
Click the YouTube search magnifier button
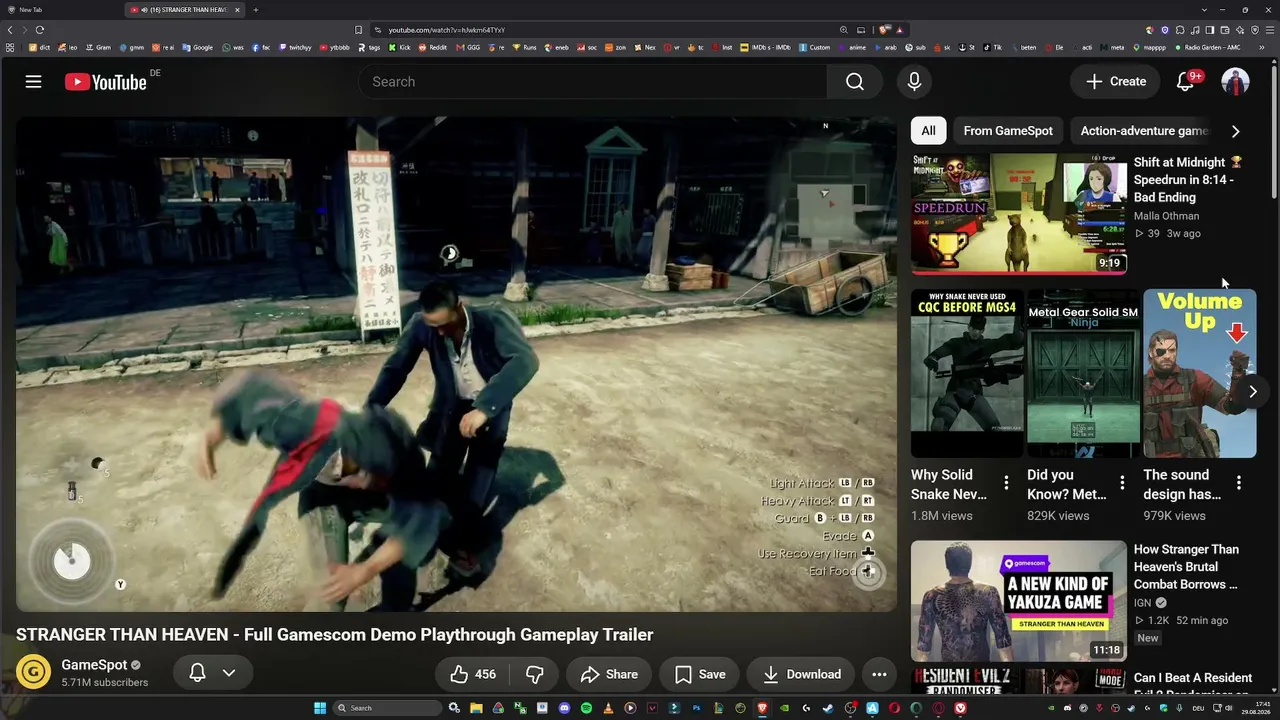tap(855, 82)
